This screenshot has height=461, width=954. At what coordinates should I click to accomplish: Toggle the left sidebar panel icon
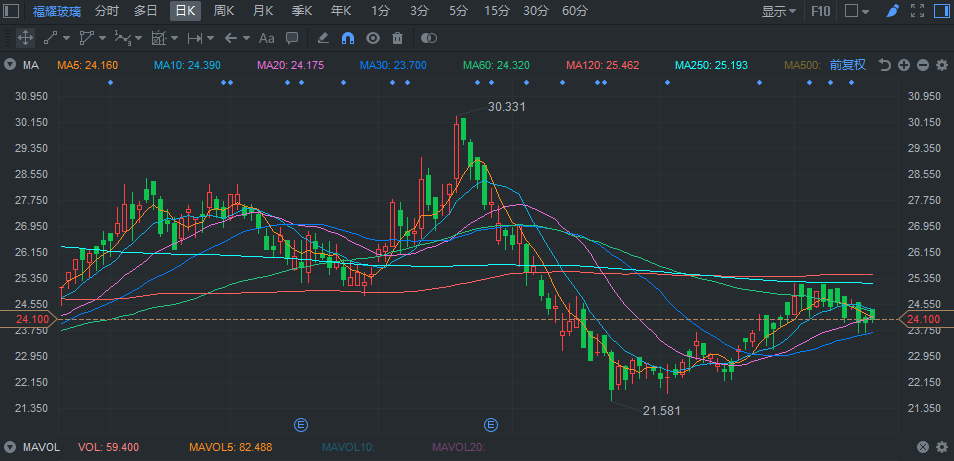point(11,11)
